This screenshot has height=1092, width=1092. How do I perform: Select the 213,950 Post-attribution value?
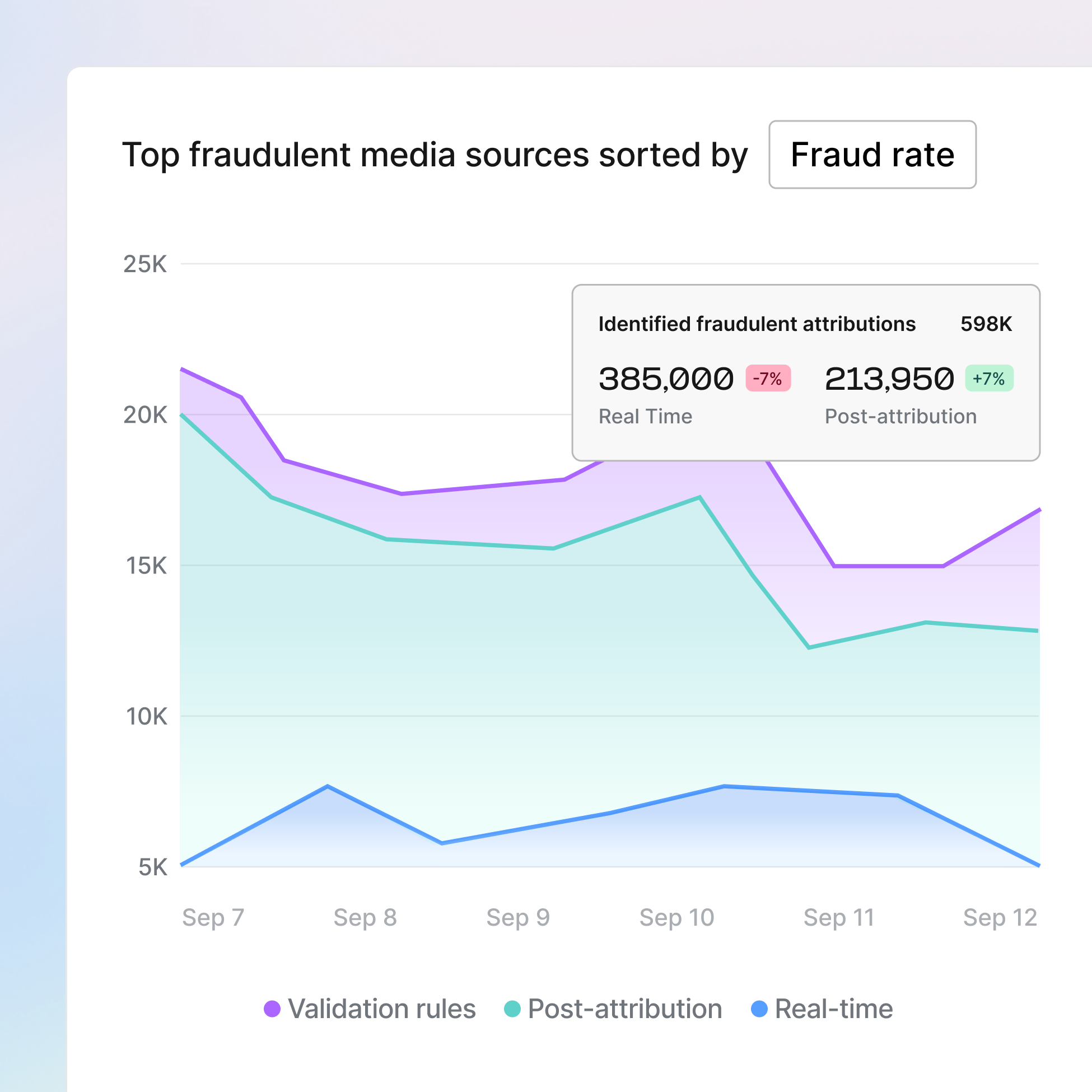point(889,379)
